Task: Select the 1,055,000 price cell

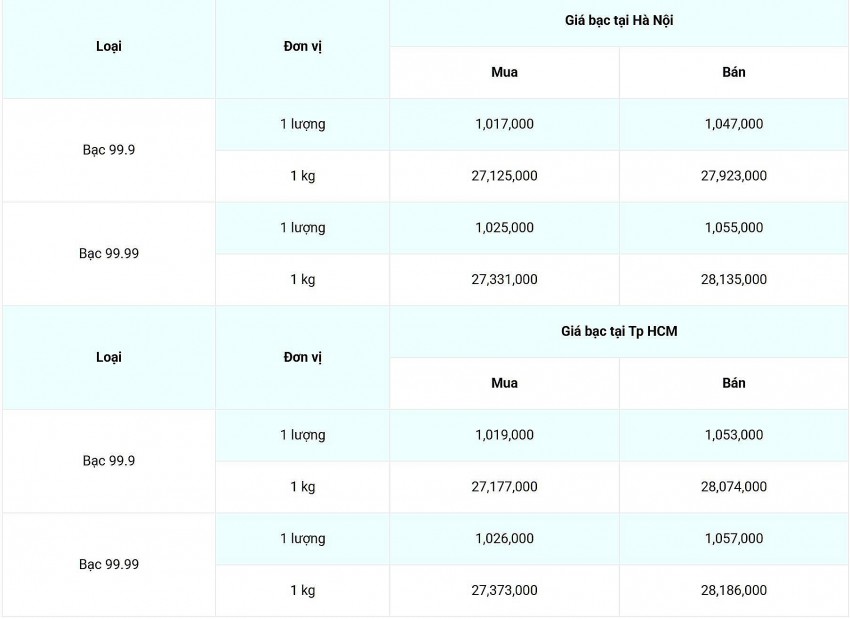Action: point(733,228)
